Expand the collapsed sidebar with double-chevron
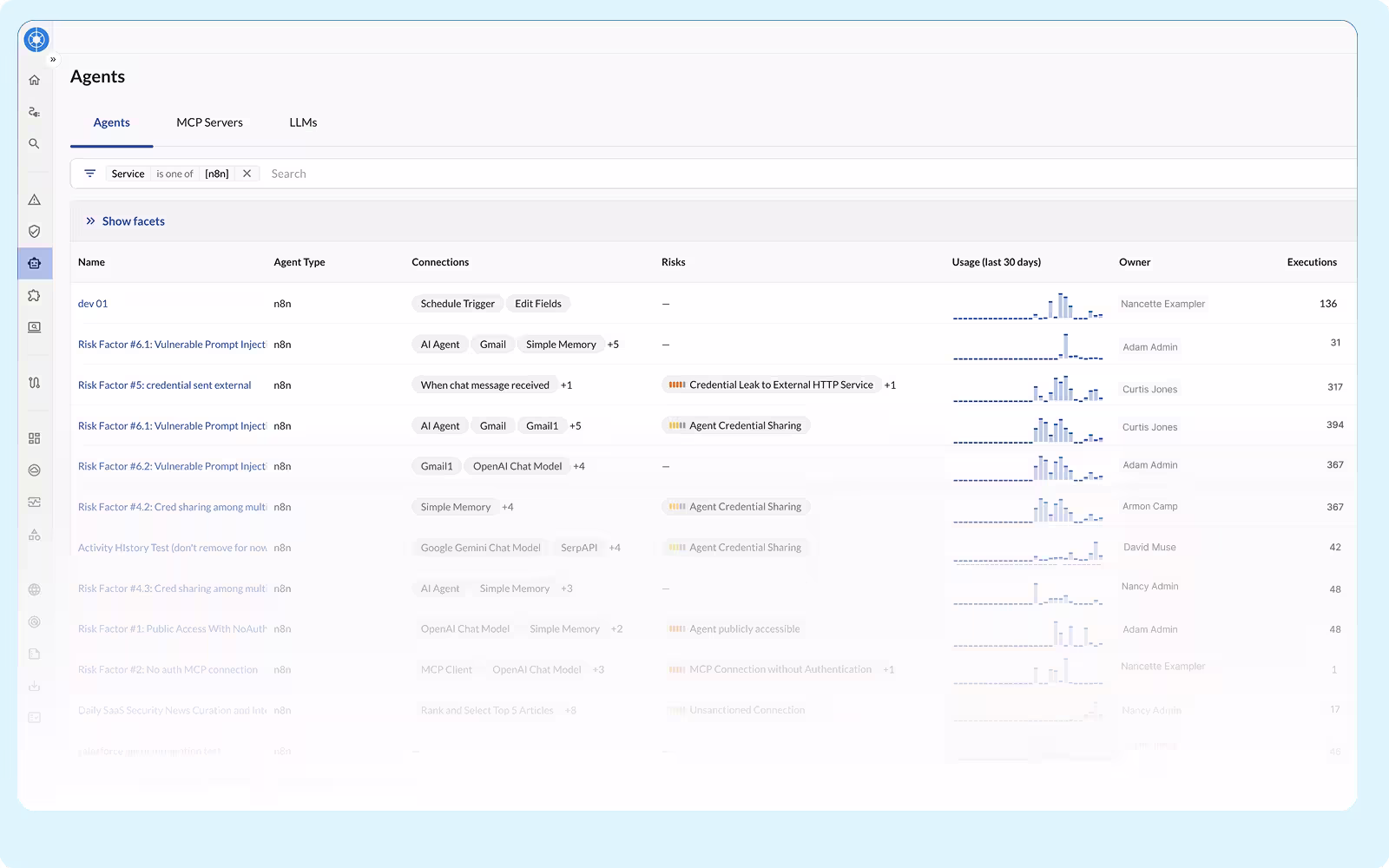 pos(53,60)
